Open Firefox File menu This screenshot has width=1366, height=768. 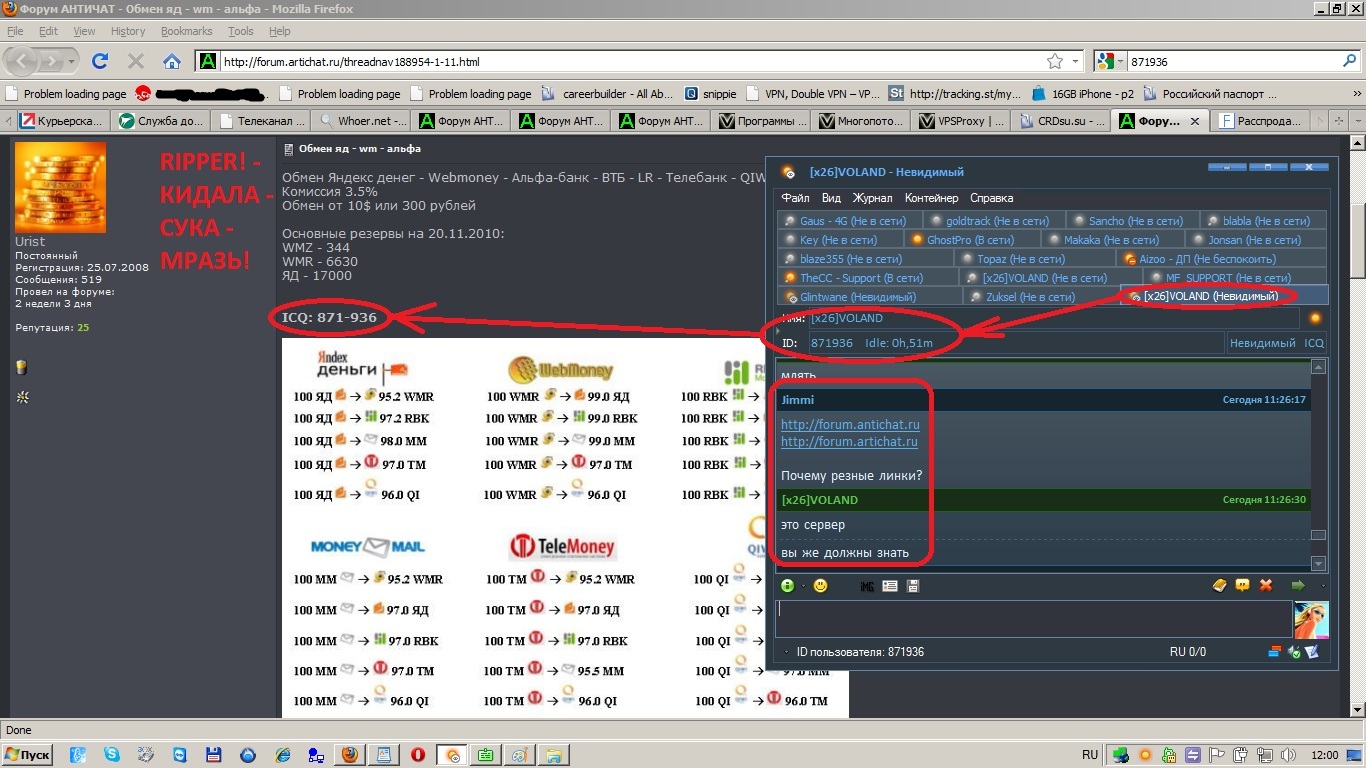point(15,31)
